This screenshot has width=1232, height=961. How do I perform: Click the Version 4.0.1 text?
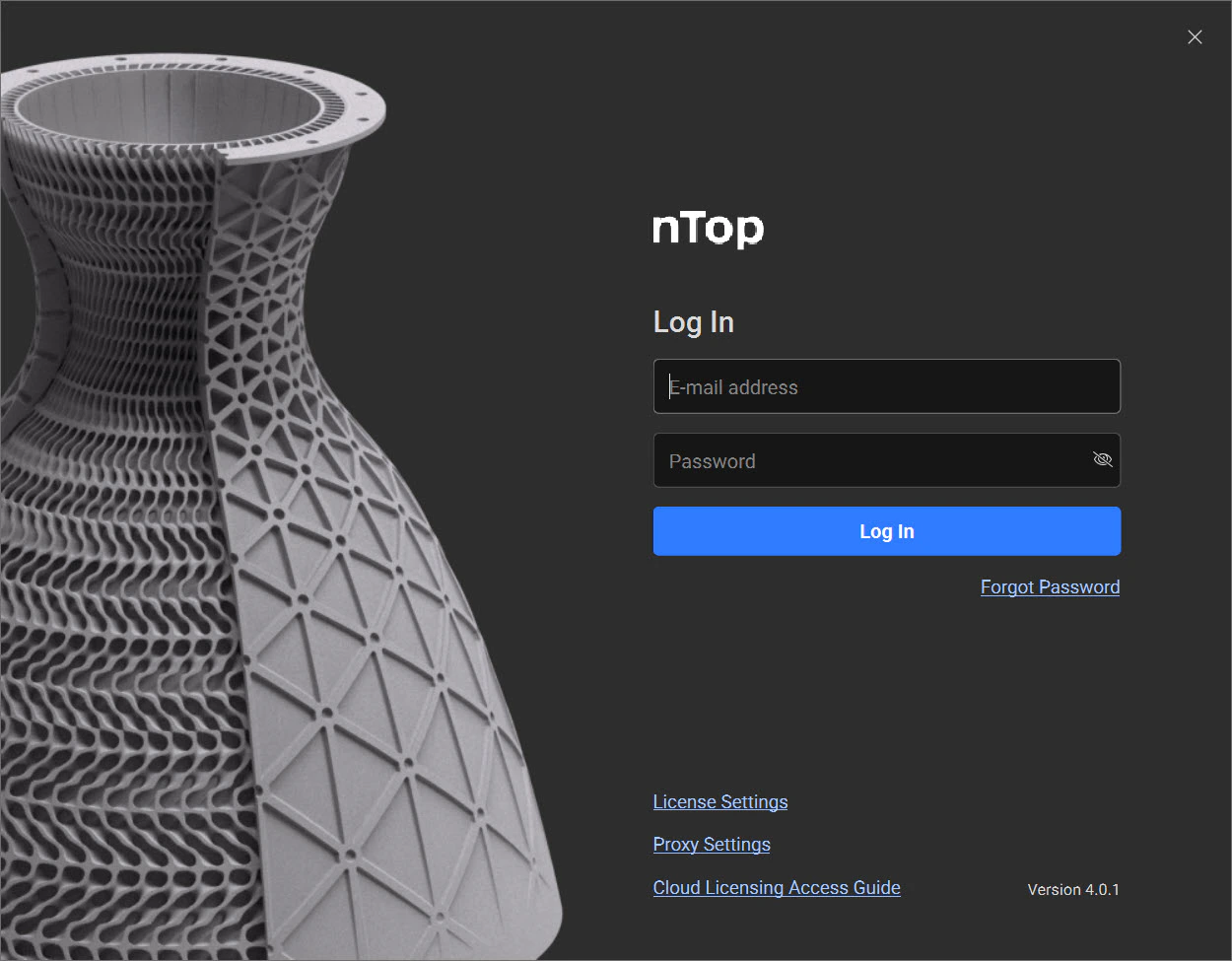click(1073, 889)
